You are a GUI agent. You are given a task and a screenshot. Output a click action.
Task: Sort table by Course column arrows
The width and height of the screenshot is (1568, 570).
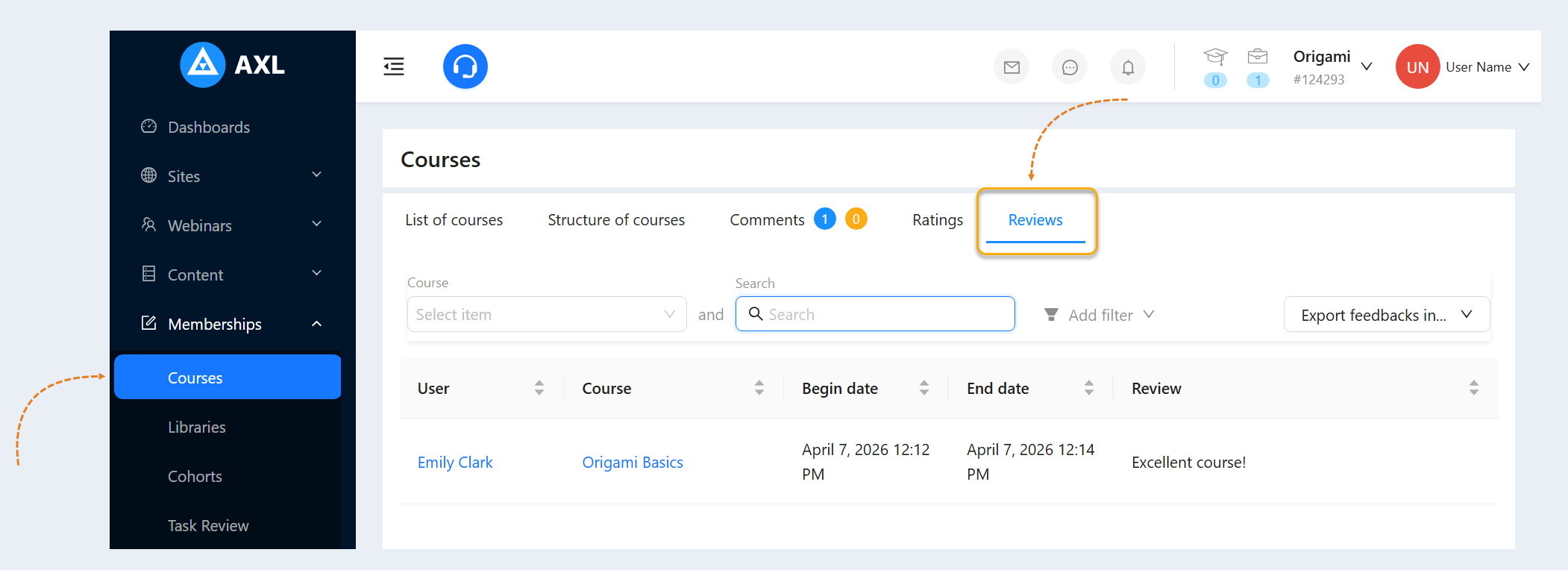(759, 388)
